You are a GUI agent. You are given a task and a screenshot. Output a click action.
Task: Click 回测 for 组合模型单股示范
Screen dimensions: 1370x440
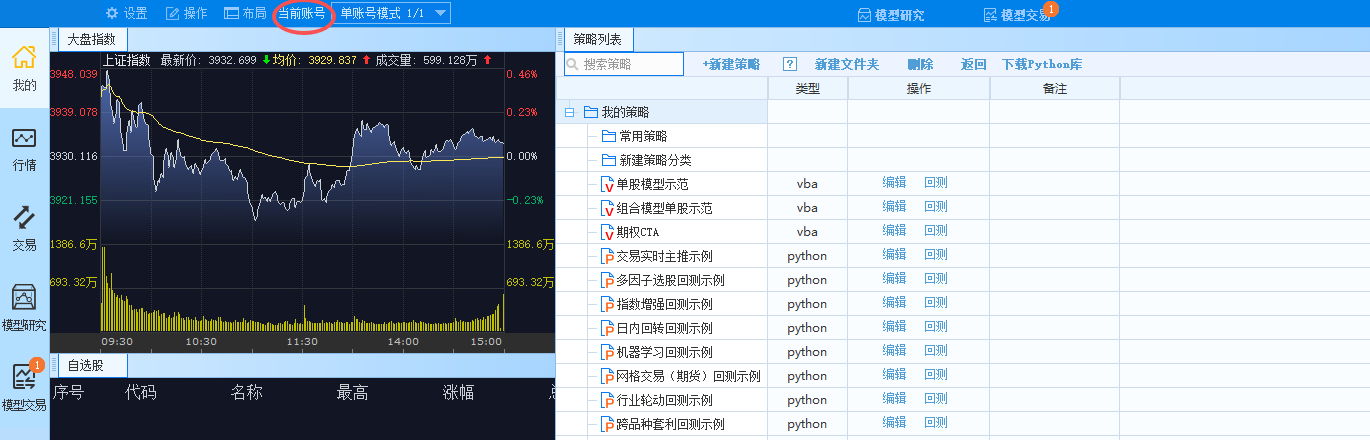pos(936,206)
